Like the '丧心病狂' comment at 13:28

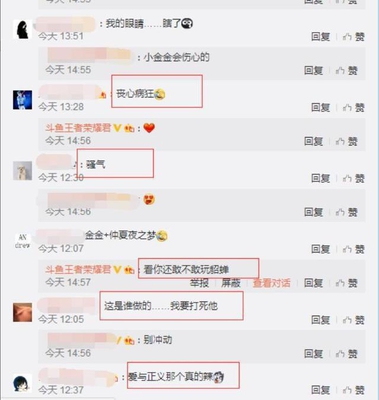coord(353,107)
